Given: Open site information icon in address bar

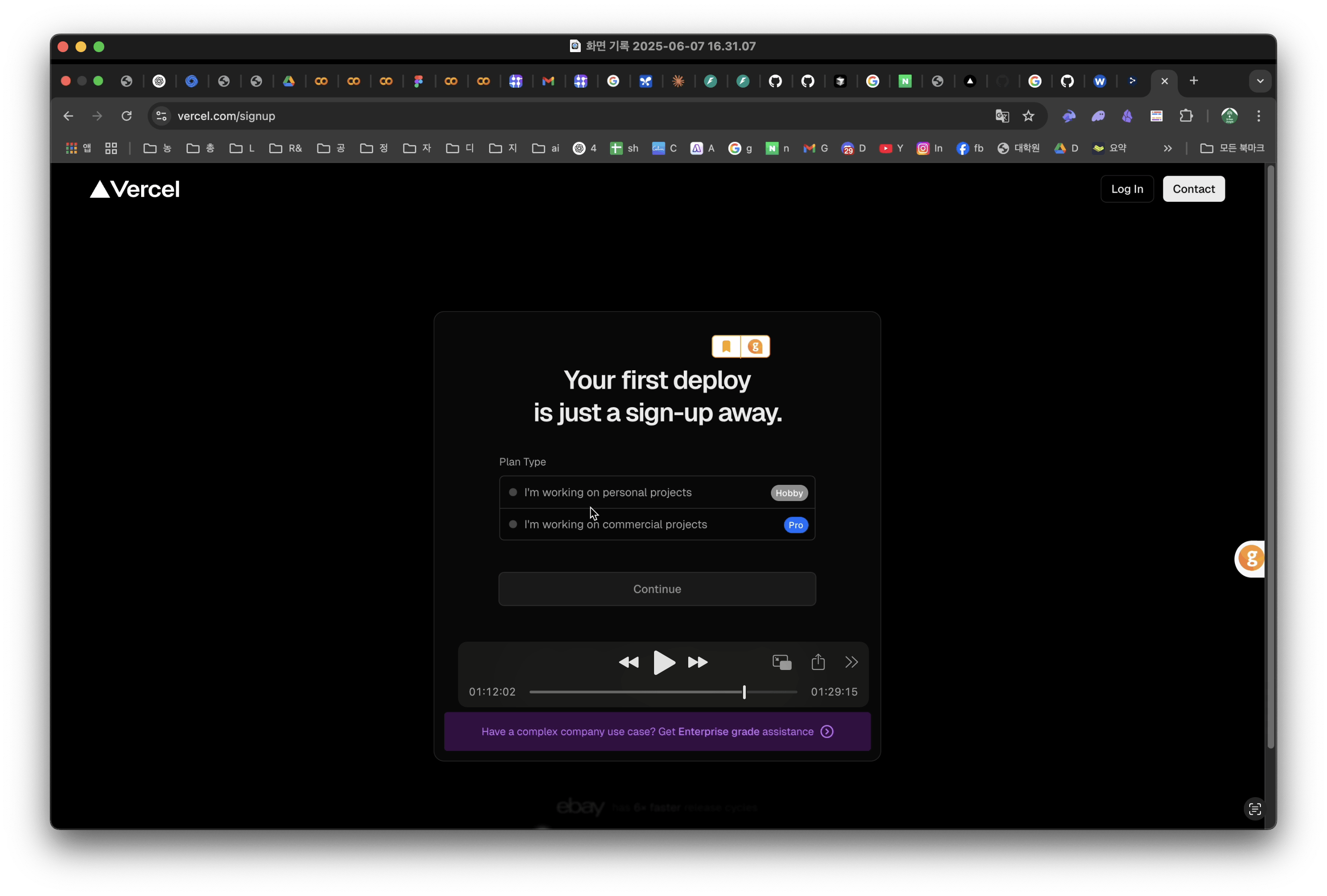Looking at the screenshot, I should click(161, 116).
